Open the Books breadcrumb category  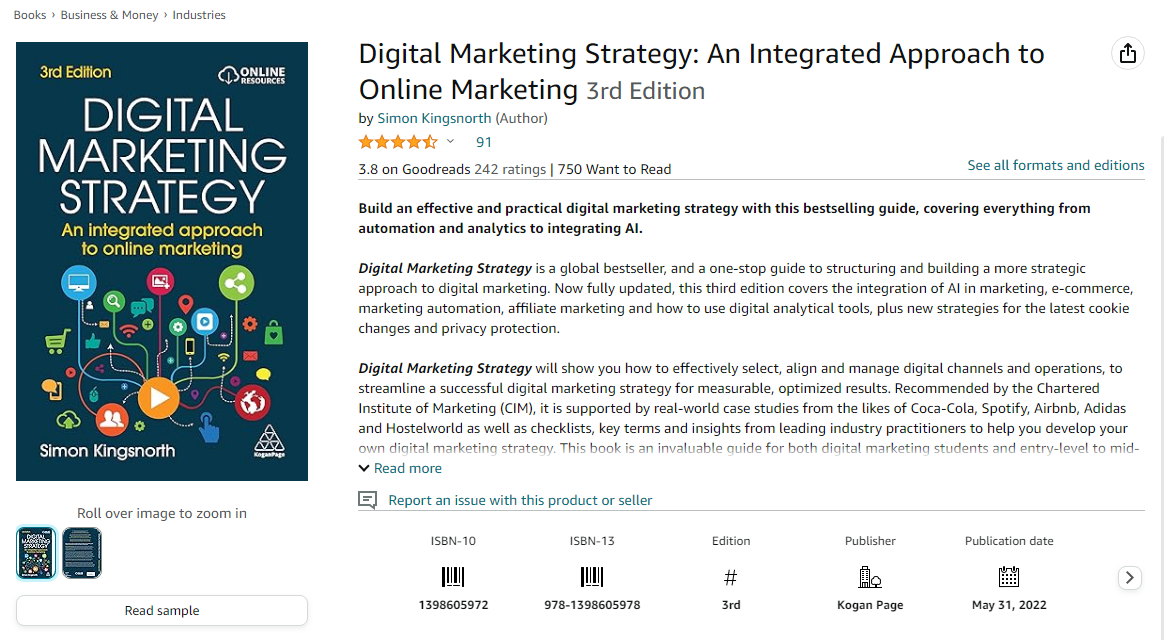tap(29, 14)
